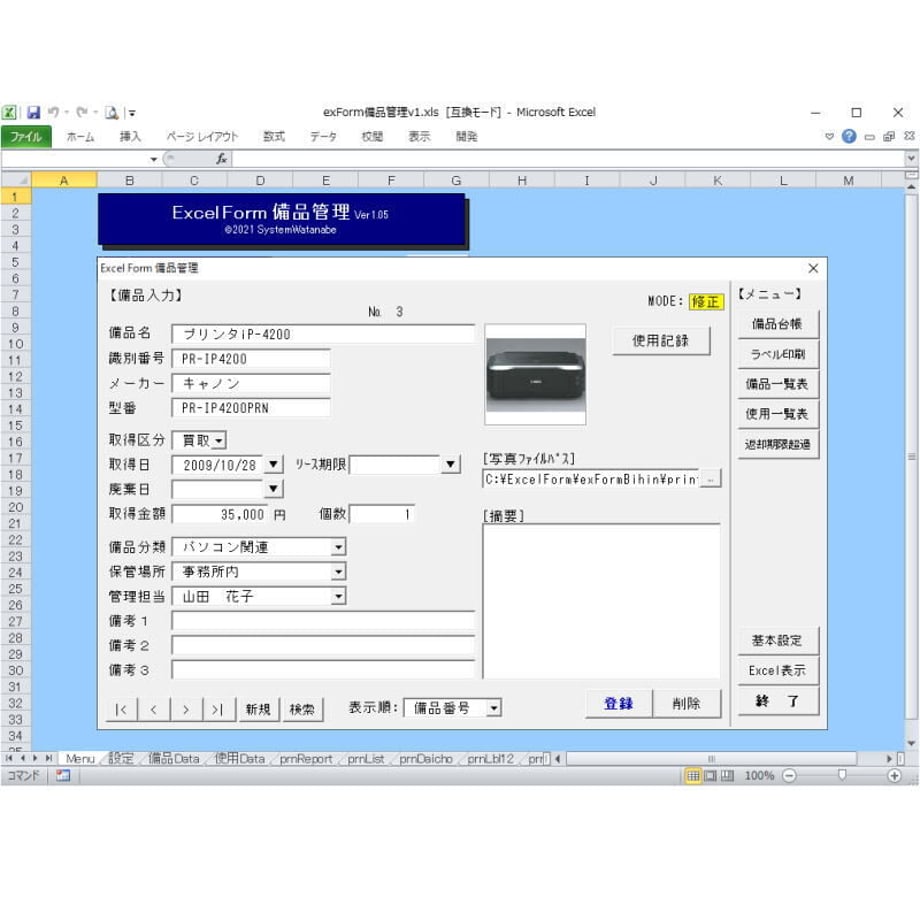Go to next record with > button

point(186,709)
